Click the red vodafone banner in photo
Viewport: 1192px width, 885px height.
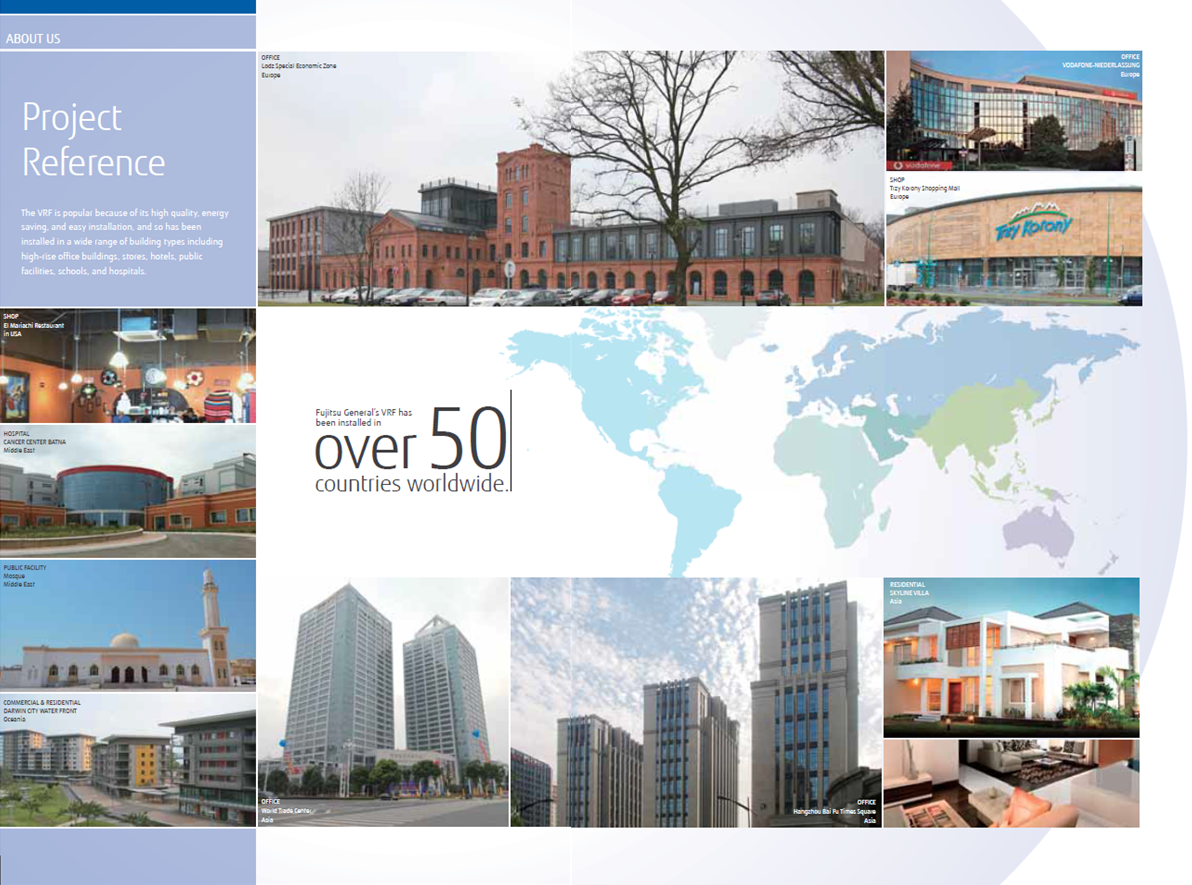pos(921,165)
